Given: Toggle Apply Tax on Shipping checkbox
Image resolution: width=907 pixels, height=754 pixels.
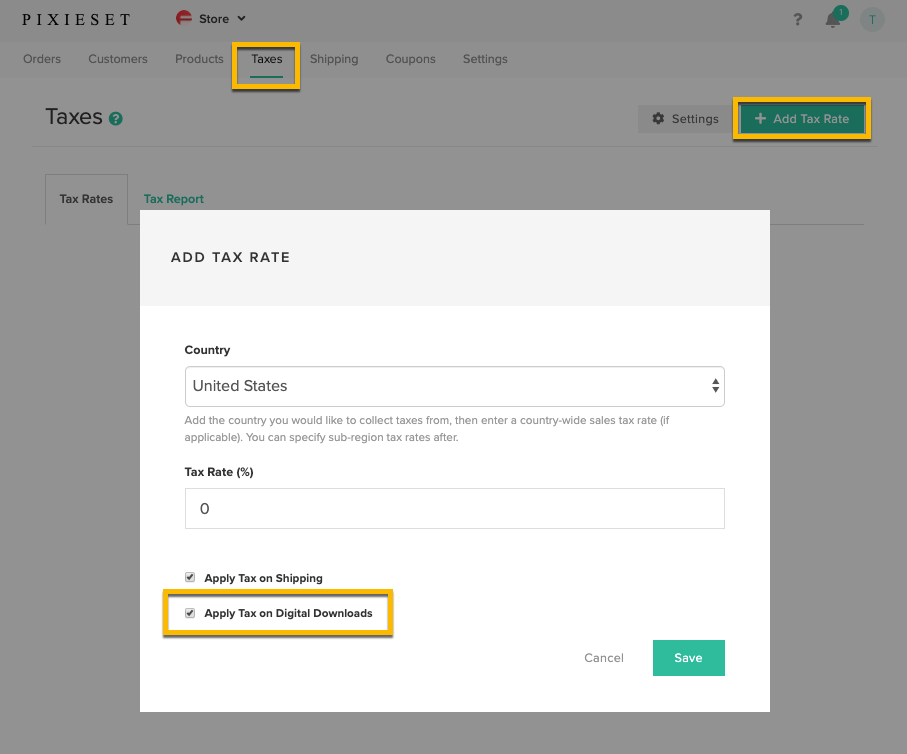Looking at the screenshot, I should 190,578.
